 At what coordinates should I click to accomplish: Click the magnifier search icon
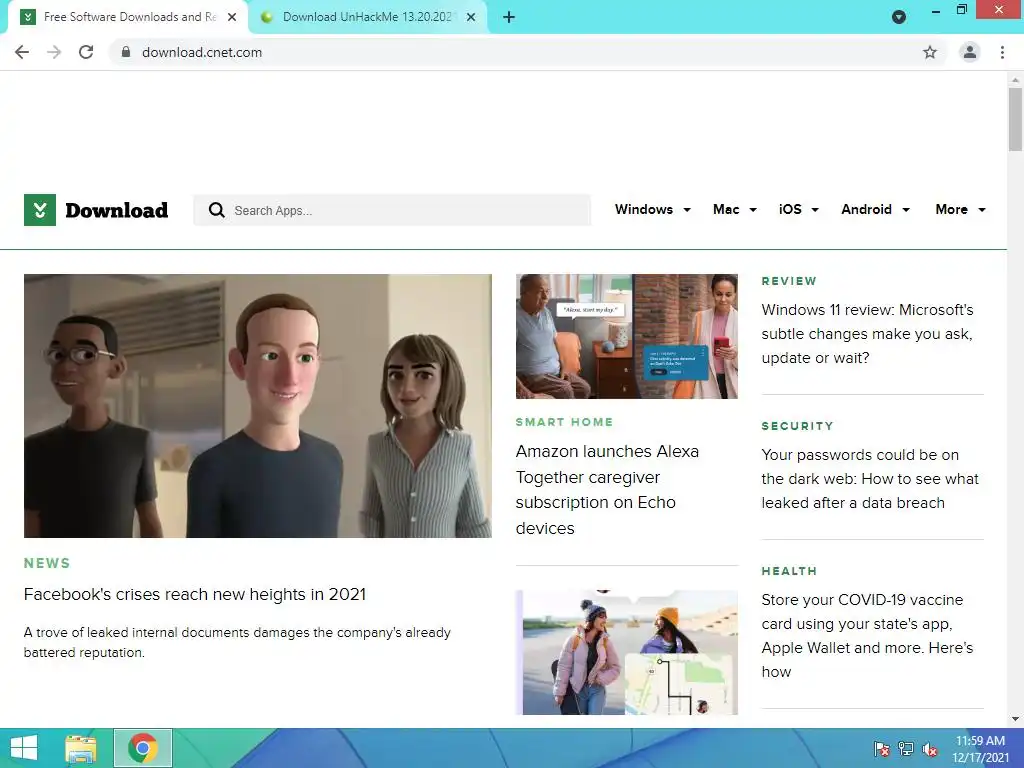point(217,210)
